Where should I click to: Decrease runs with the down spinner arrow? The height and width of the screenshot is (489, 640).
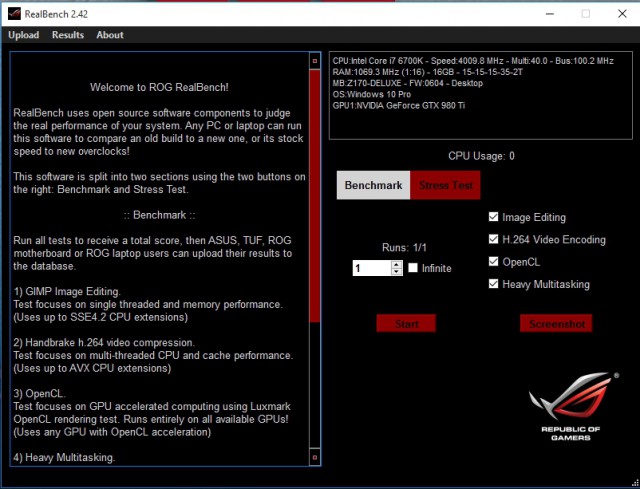pos(397,272)
